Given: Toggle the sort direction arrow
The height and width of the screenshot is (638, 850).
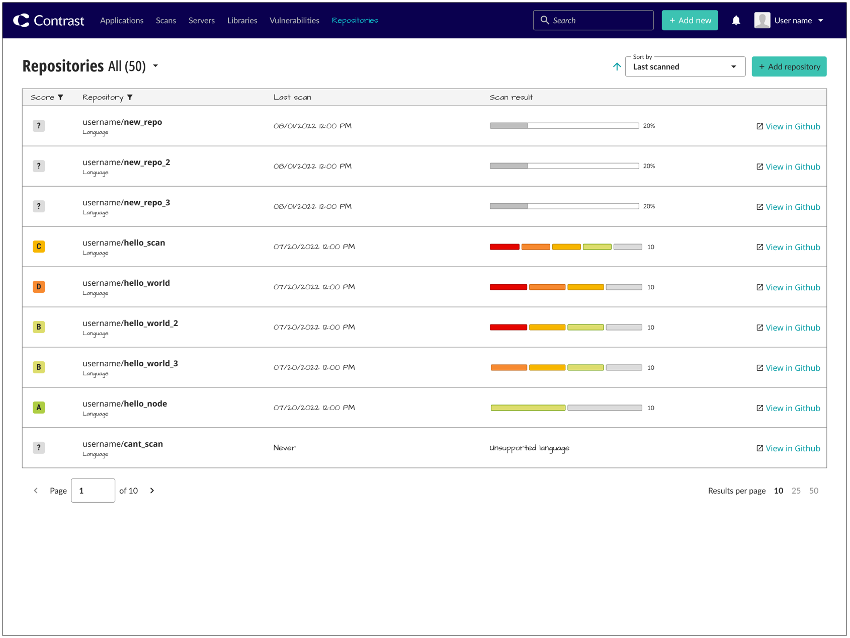Looking at the screenshot, I should [617, 67].
